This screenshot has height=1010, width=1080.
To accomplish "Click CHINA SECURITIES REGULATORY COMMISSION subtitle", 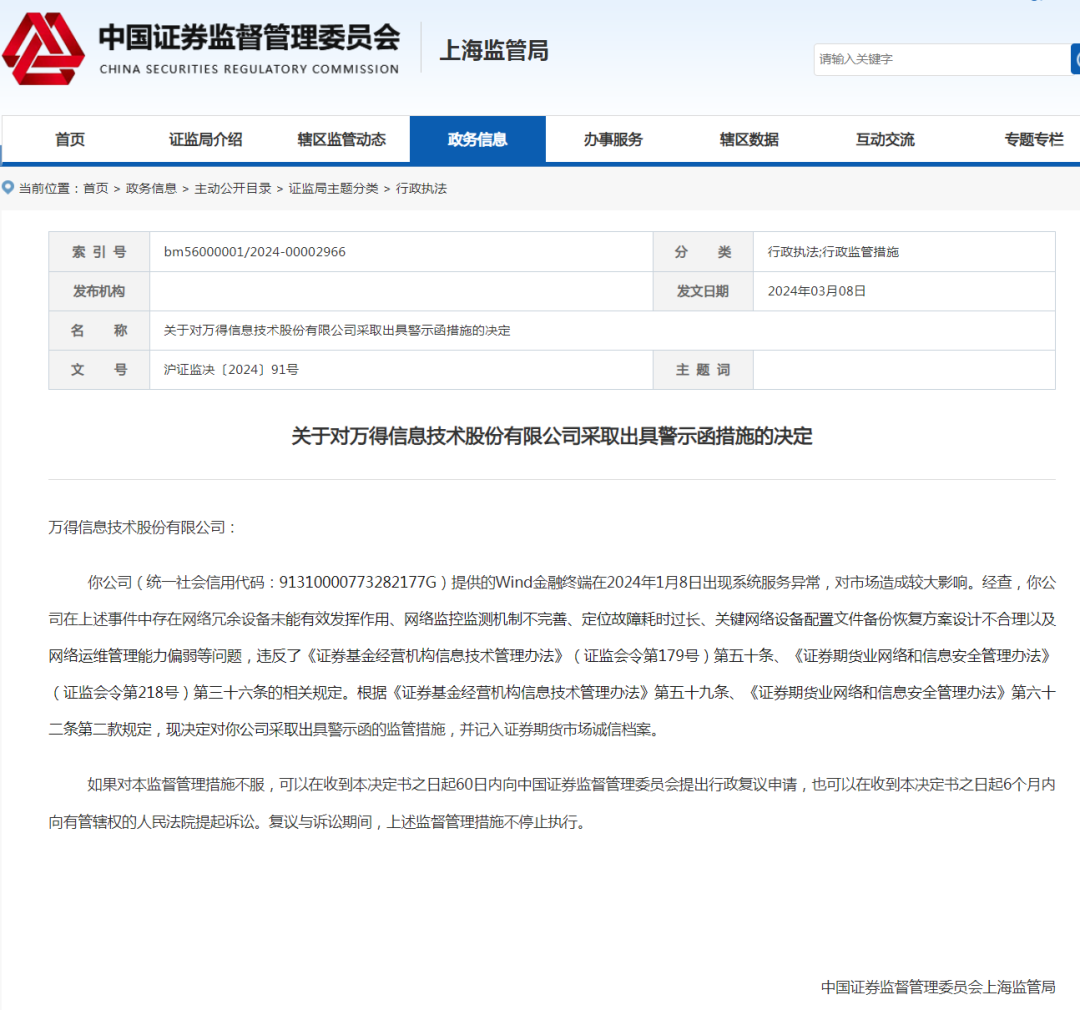I will coord(249,69).
